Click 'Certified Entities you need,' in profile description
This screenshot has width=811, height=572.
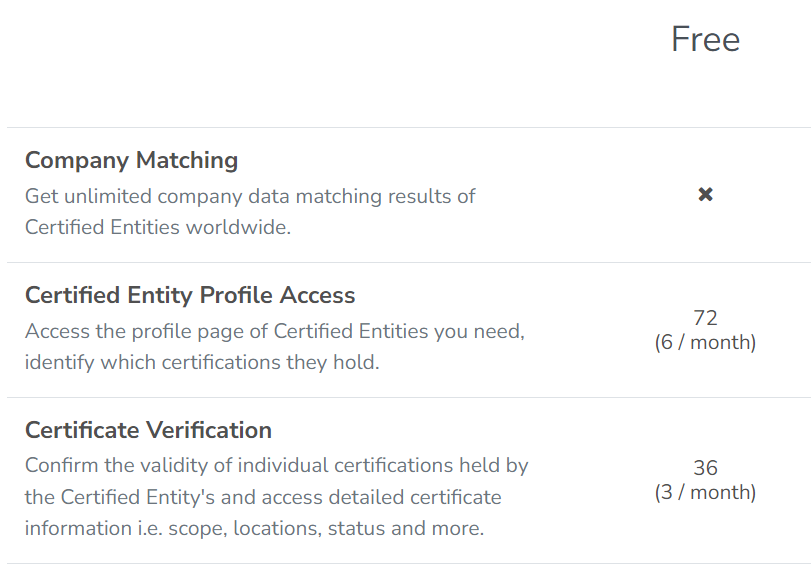[x=398, y=330]
